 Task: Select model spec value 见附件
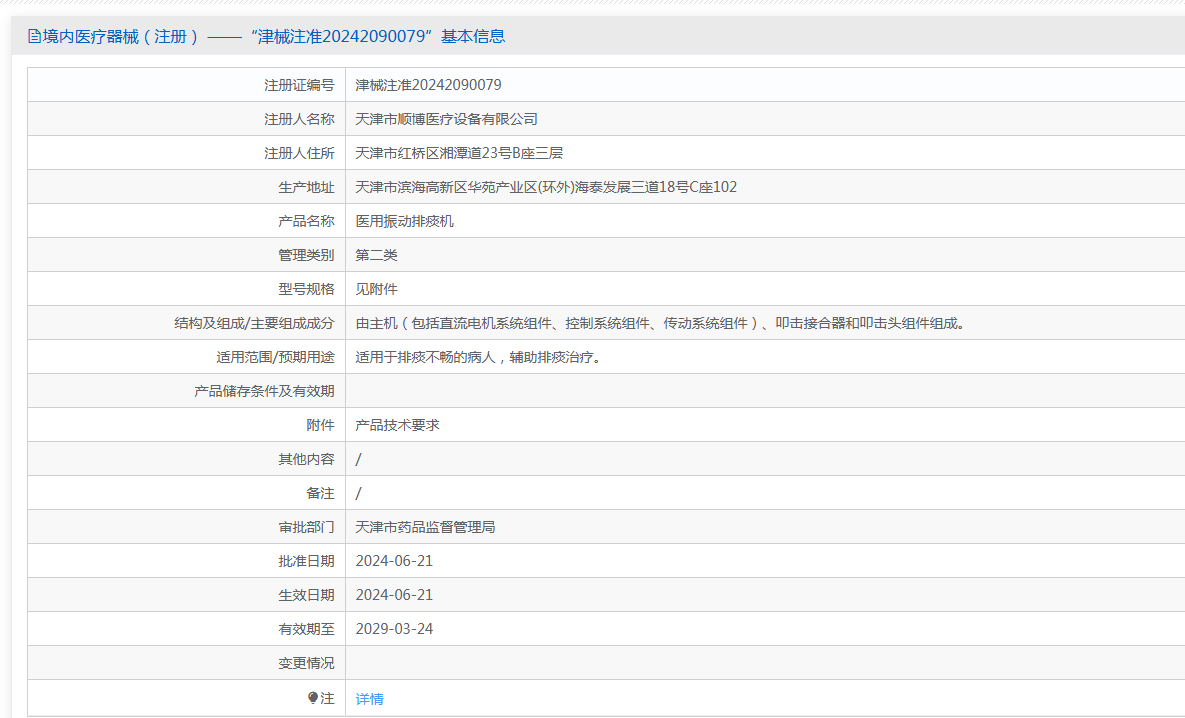click(x=376, y=289)
